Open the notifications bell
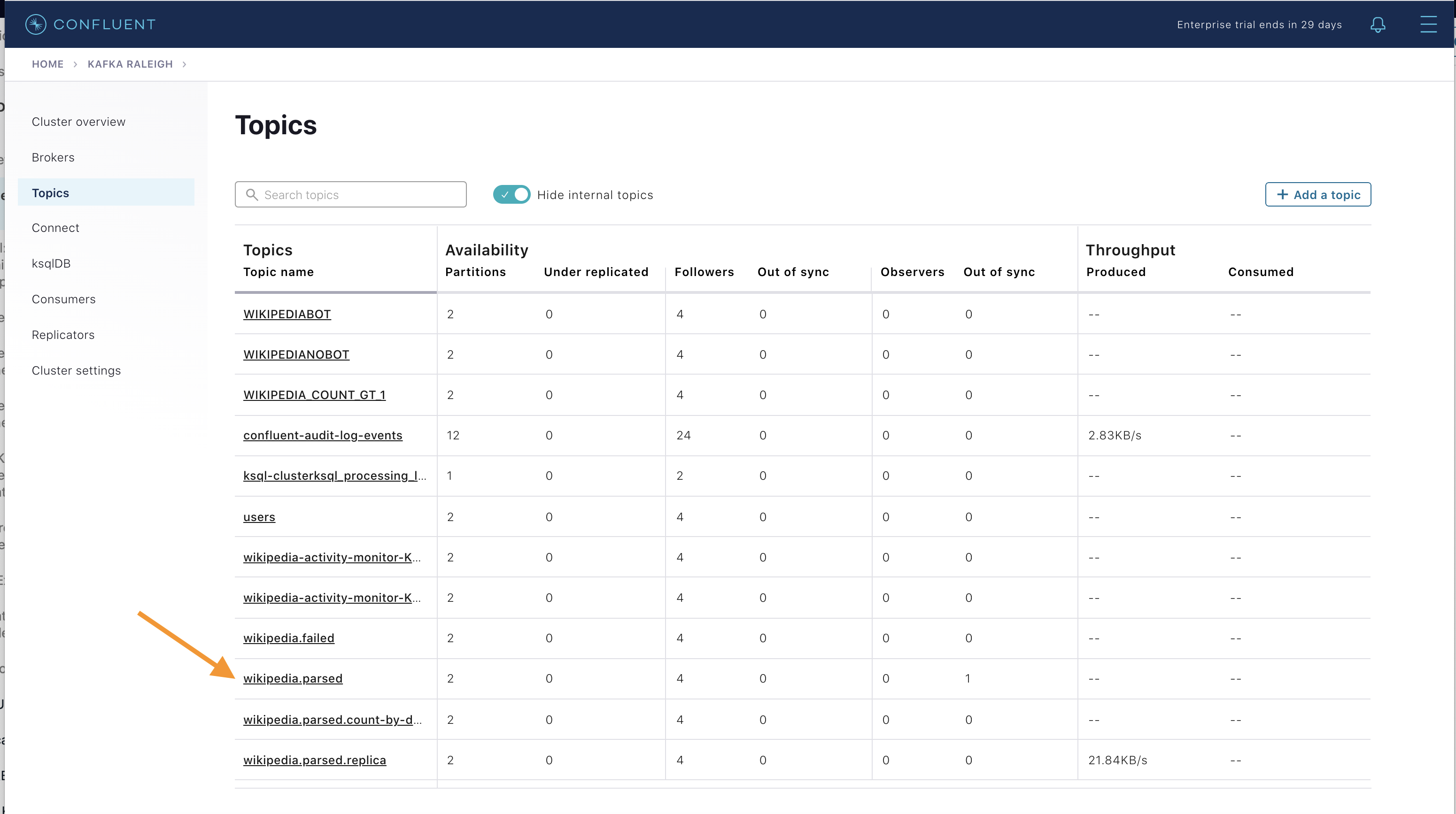1456x814 pixels. [x=1378, y=24]
